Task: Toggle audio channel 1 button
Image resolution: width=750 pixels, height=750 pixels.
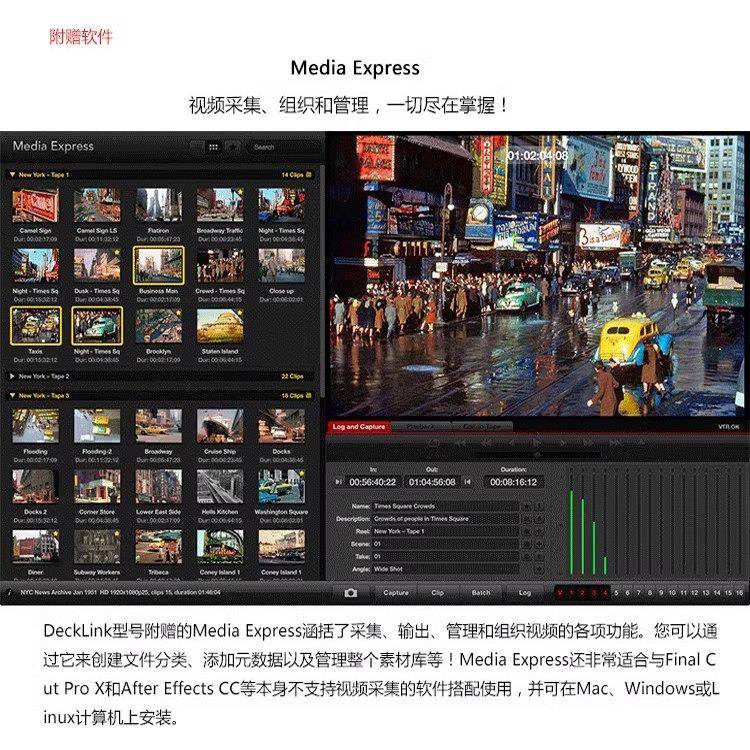Action: click(571, 593)
